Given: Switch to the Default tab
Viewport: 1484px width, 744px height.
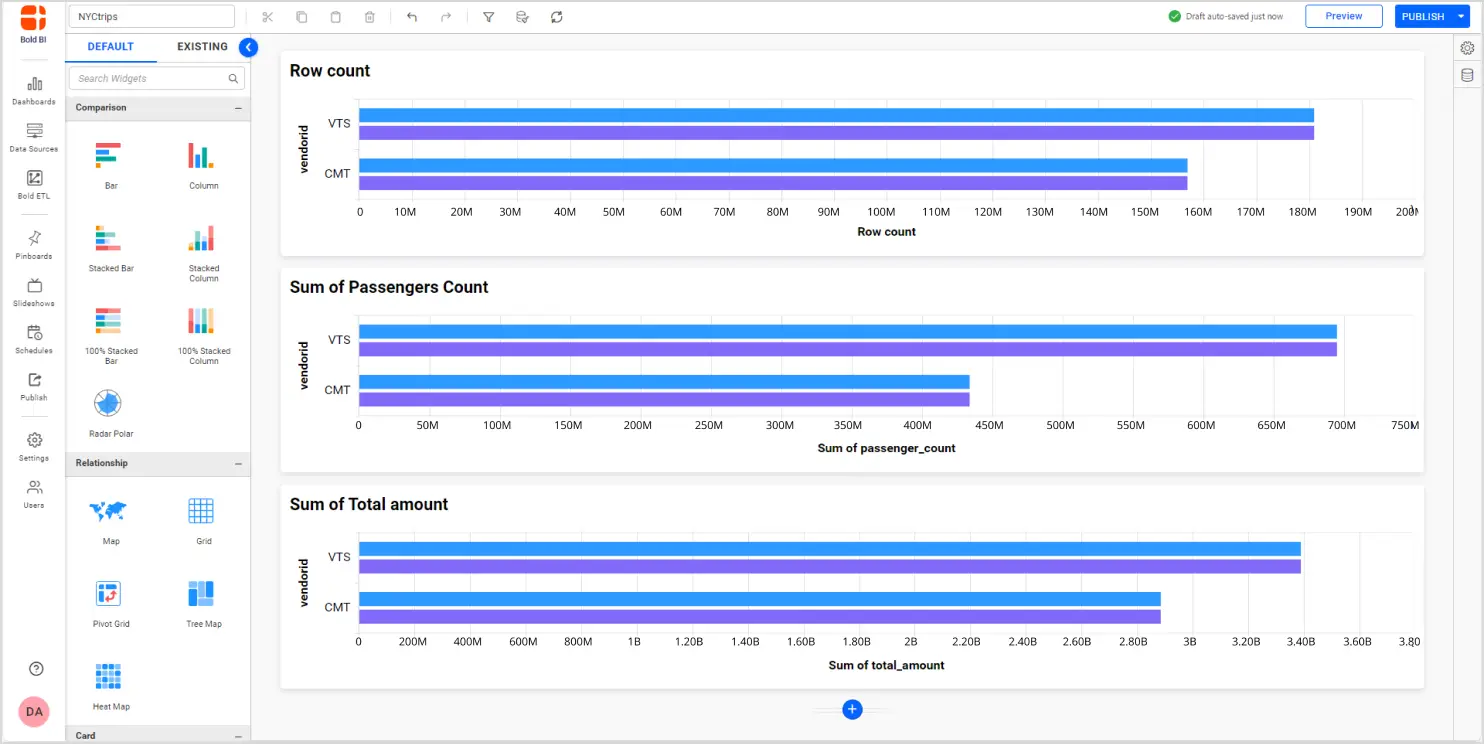Looking at the screenshot, I should (x=110, y=47).
